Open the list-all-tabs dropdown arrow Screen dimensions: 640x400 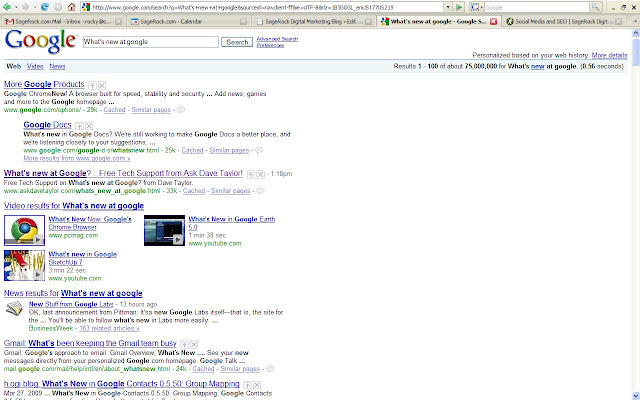(x=636, y=22)
